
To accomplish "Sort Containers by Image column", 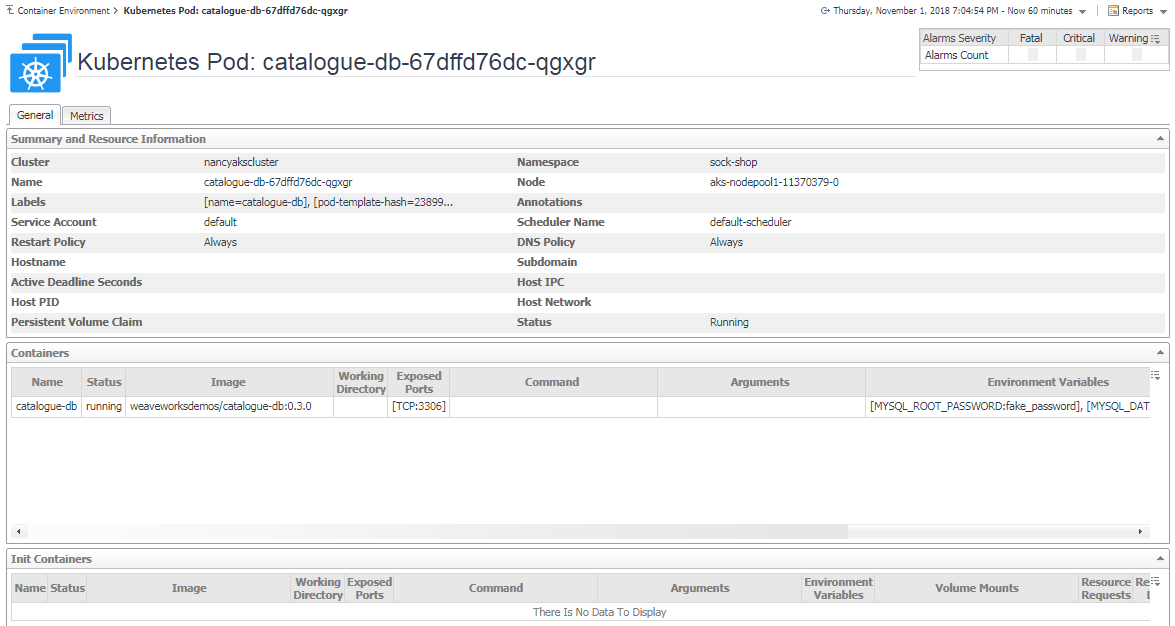I will pyautogui.click(x=228, y=382).
